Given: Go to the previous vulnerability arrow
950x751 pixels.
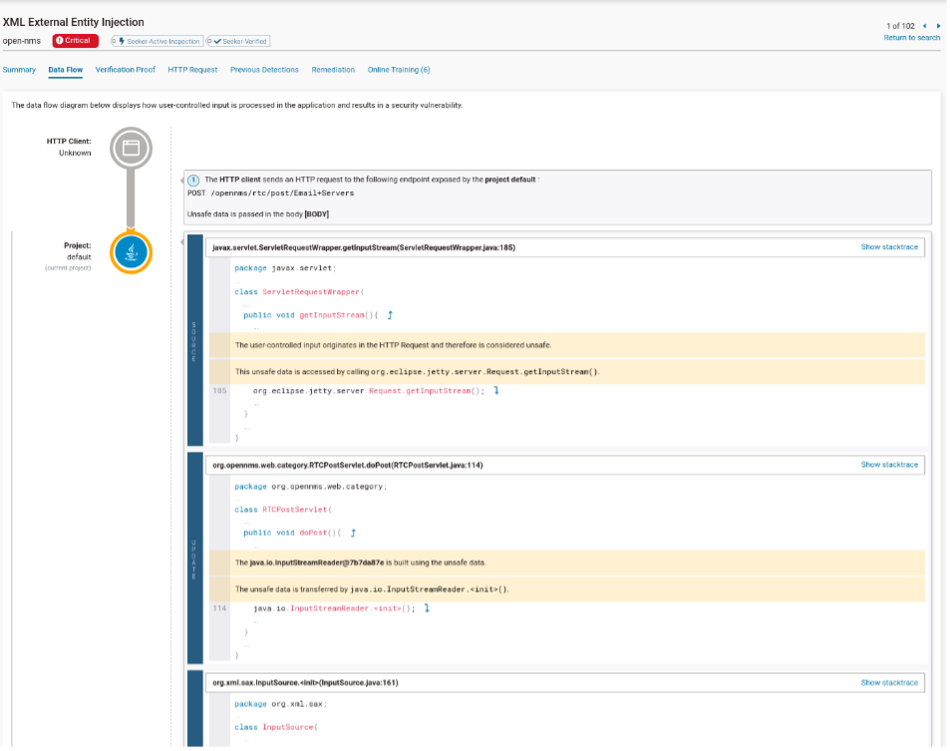Looking at the screenshot, I should click(x=925, y=25).
